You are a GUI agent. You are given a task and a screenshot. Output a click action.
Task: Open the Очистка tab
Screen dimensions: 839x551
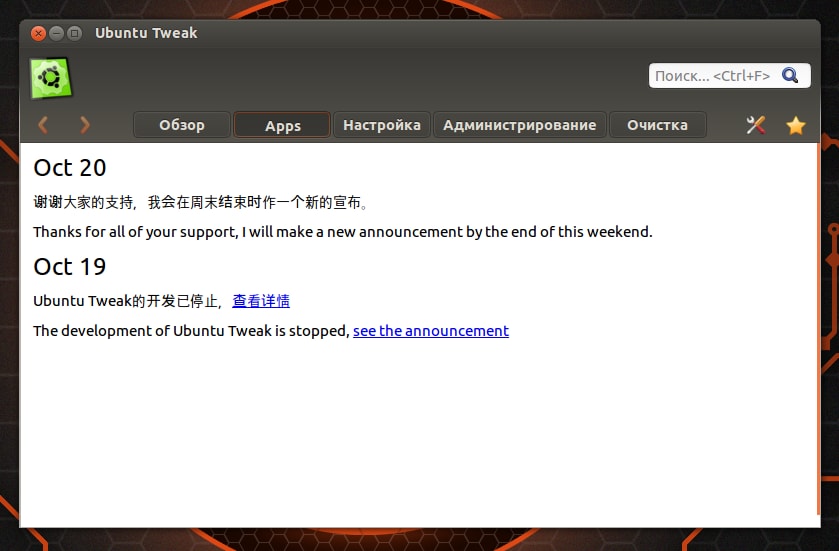click(x=658, y=125)
